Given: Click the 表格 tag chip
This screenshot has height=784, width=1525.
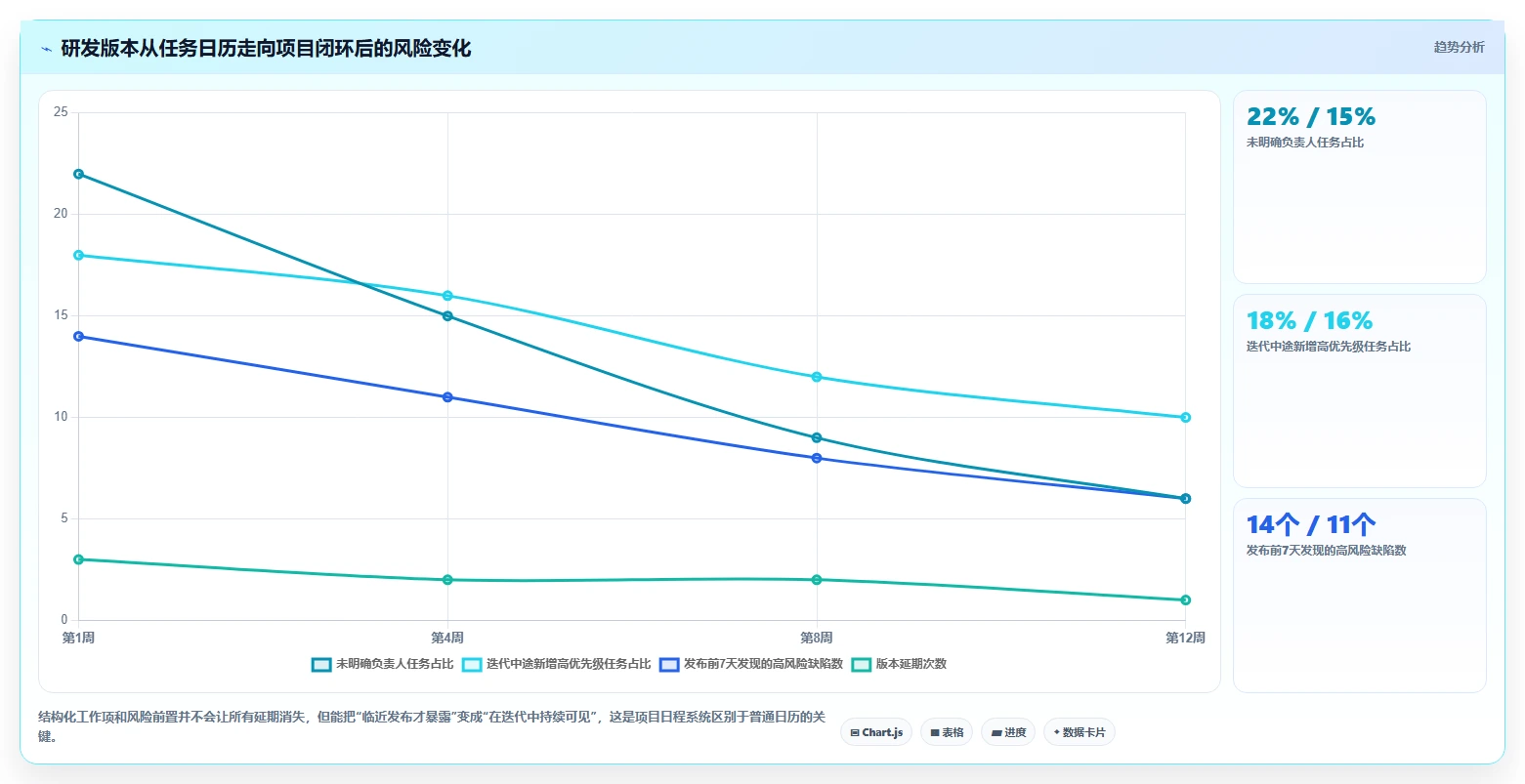Looking at the screenshot, I should point(947,732).
